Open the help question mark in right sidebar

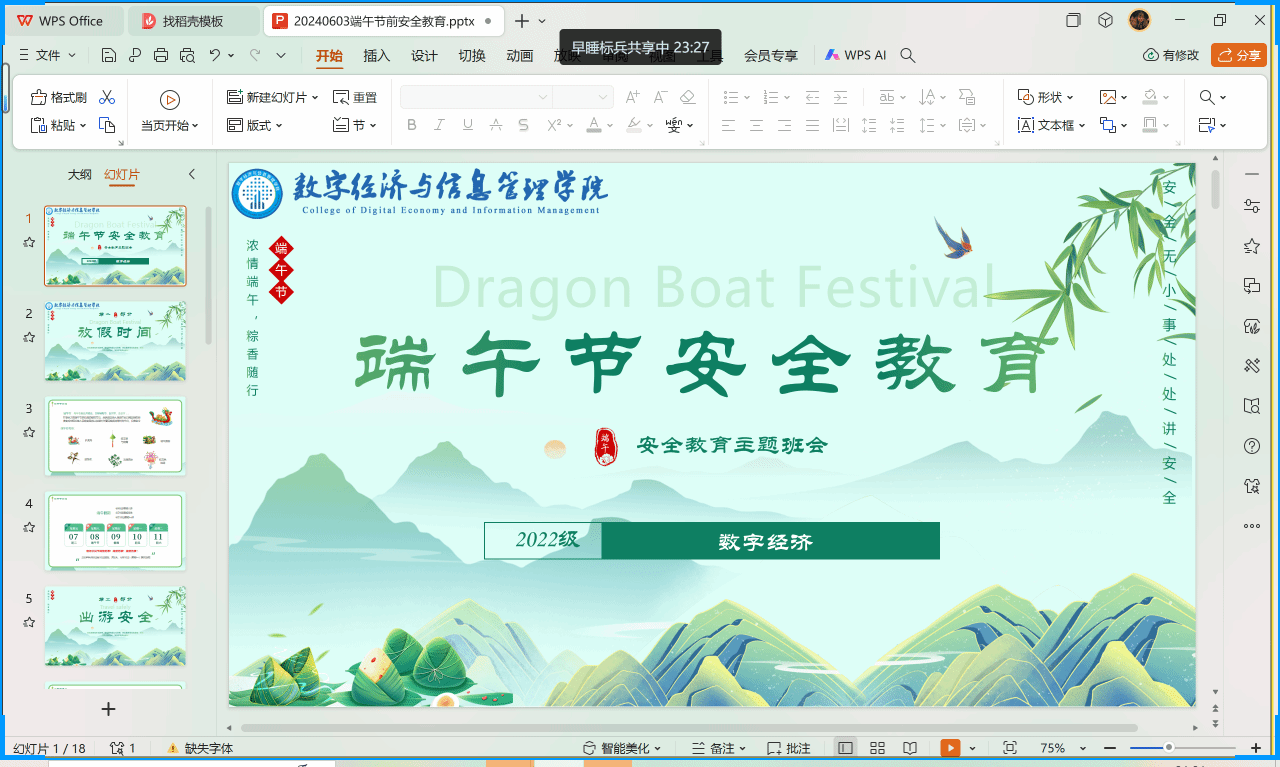(1251, 446)
